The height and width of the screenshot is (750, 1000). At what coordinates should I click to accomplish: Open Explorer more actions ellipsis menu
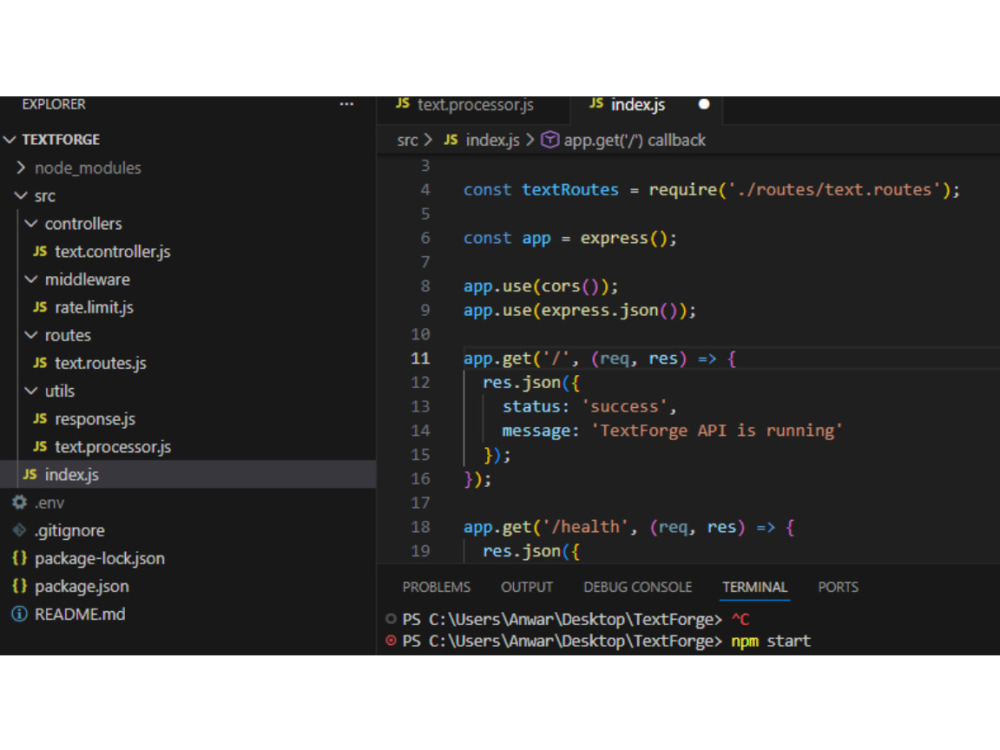coord(346,104)
